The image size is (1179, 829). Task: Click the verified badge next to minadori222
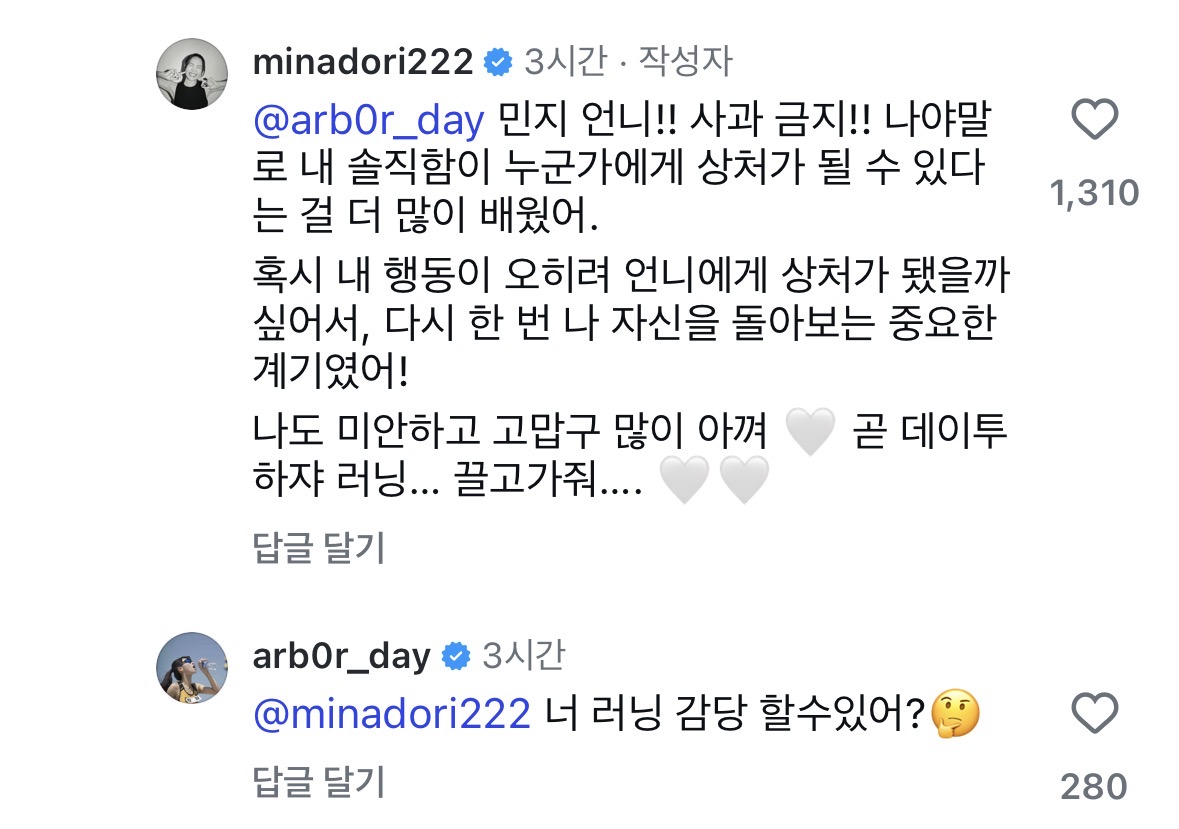(x=498, y=62)
